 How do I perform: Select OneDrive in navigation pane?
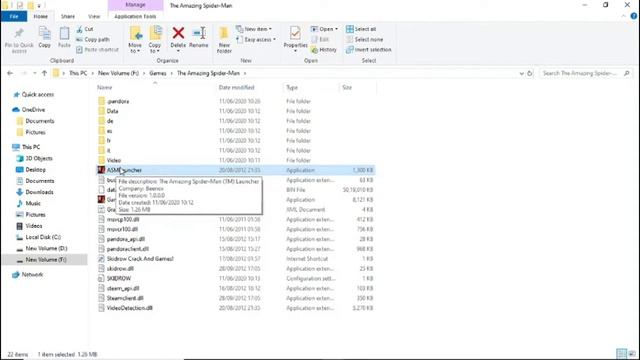coord(33,110)
